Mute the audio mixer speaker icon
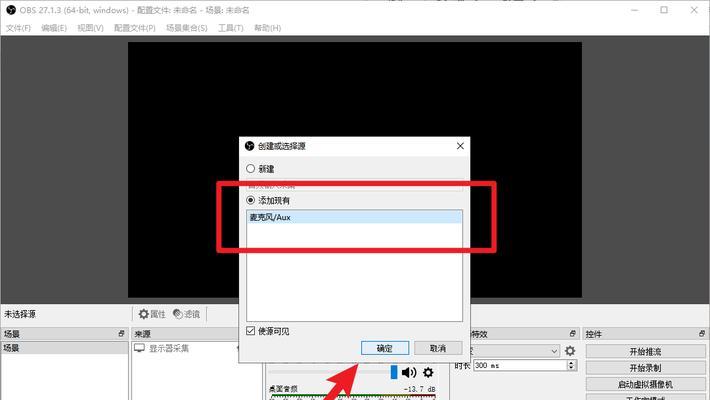The width and height of the screenshot is (710, 400). 409,372
